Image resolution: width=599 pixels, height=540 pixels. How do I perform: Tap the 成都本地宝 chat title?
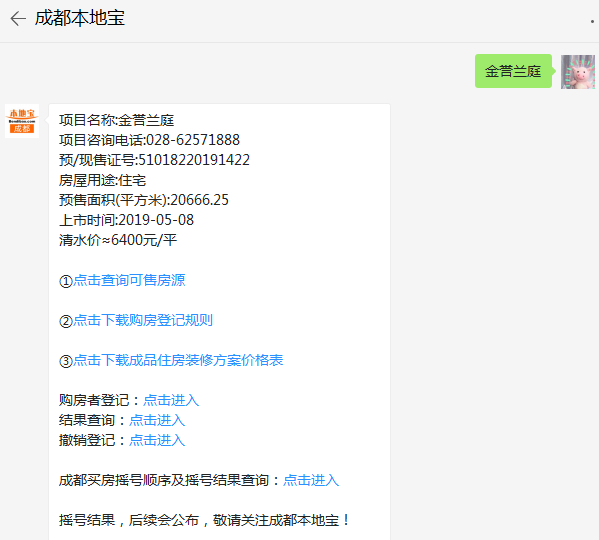[80, 18]
